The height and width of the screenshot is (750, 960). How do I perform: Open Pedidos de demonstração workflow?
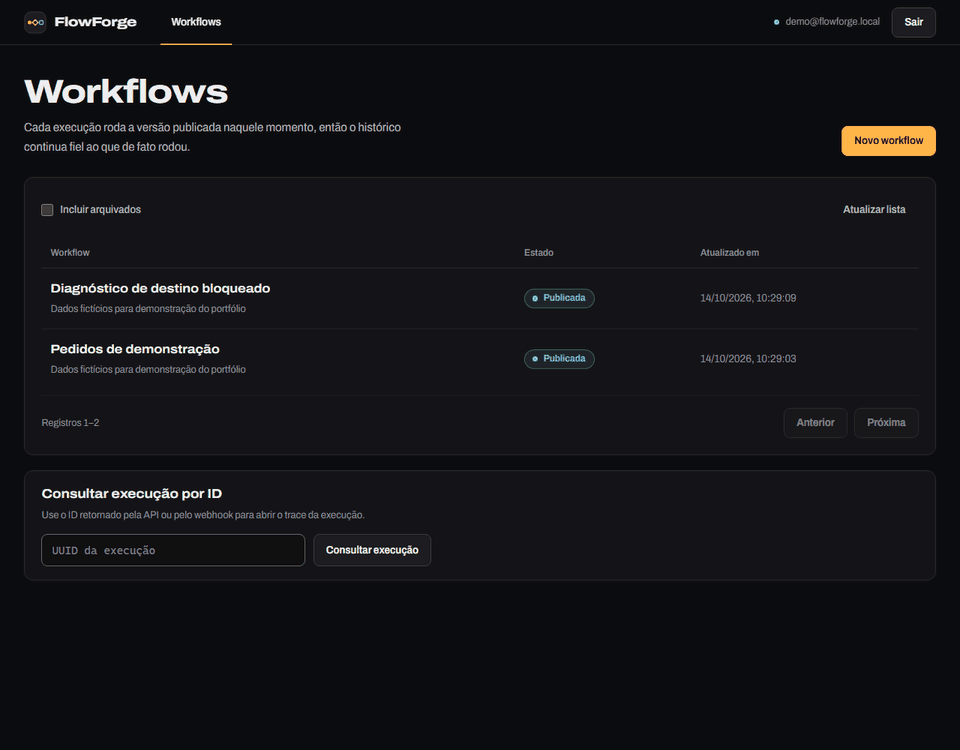(x=135, y=349)
